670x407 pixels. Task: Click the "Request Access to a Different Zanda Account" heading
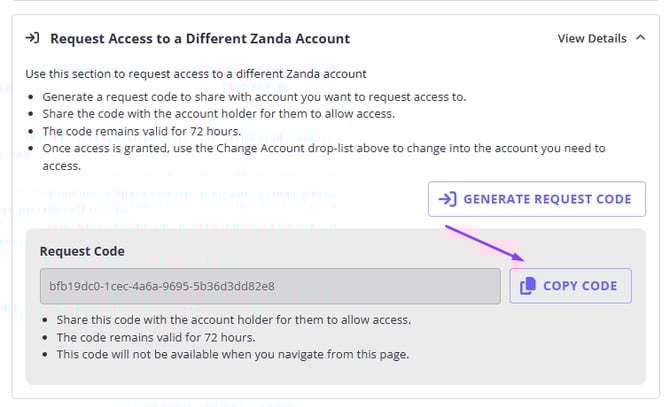[200, 39]
